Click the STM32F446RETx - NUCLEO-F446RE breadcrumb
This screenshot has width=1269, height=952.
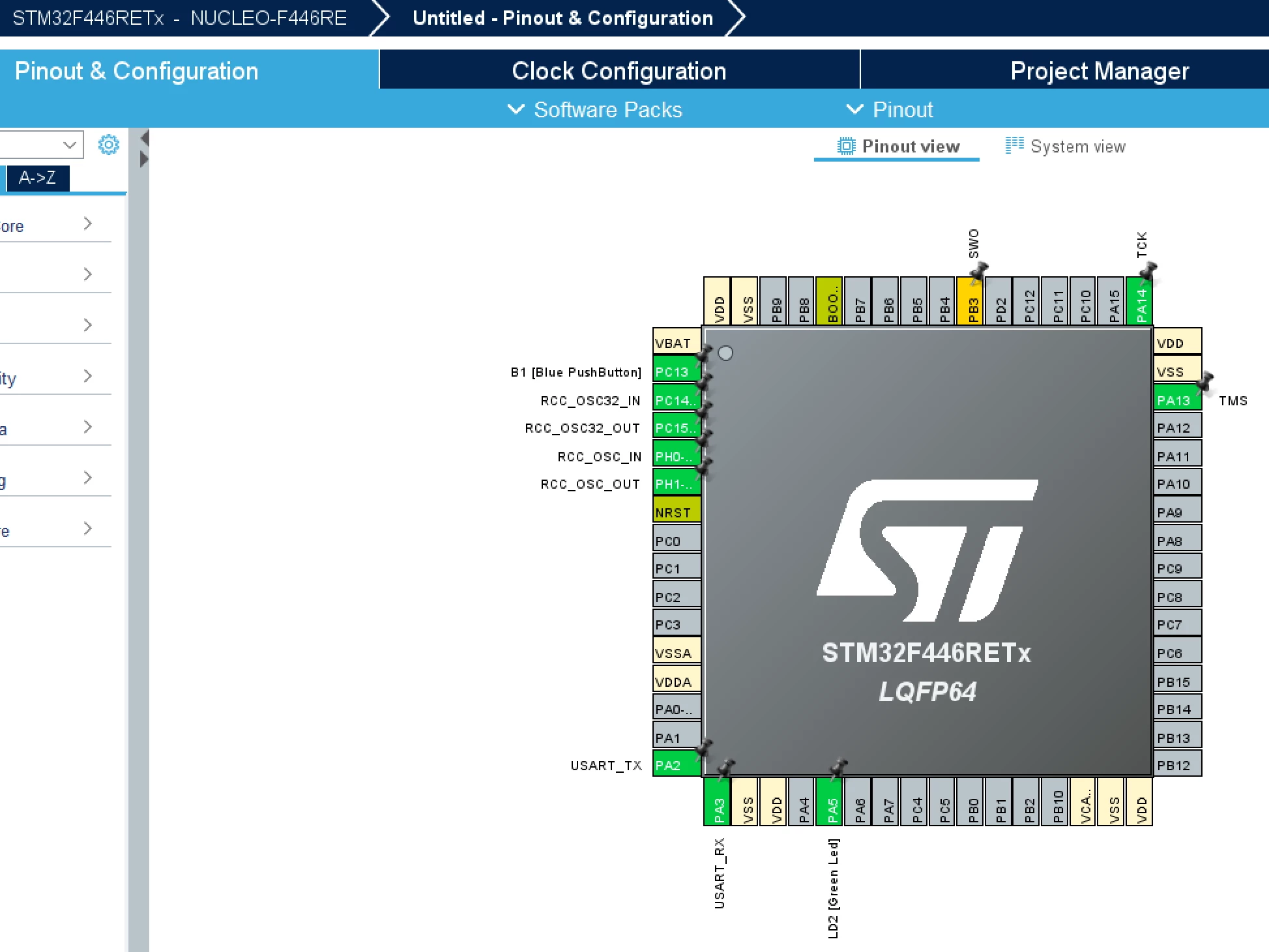179,18
